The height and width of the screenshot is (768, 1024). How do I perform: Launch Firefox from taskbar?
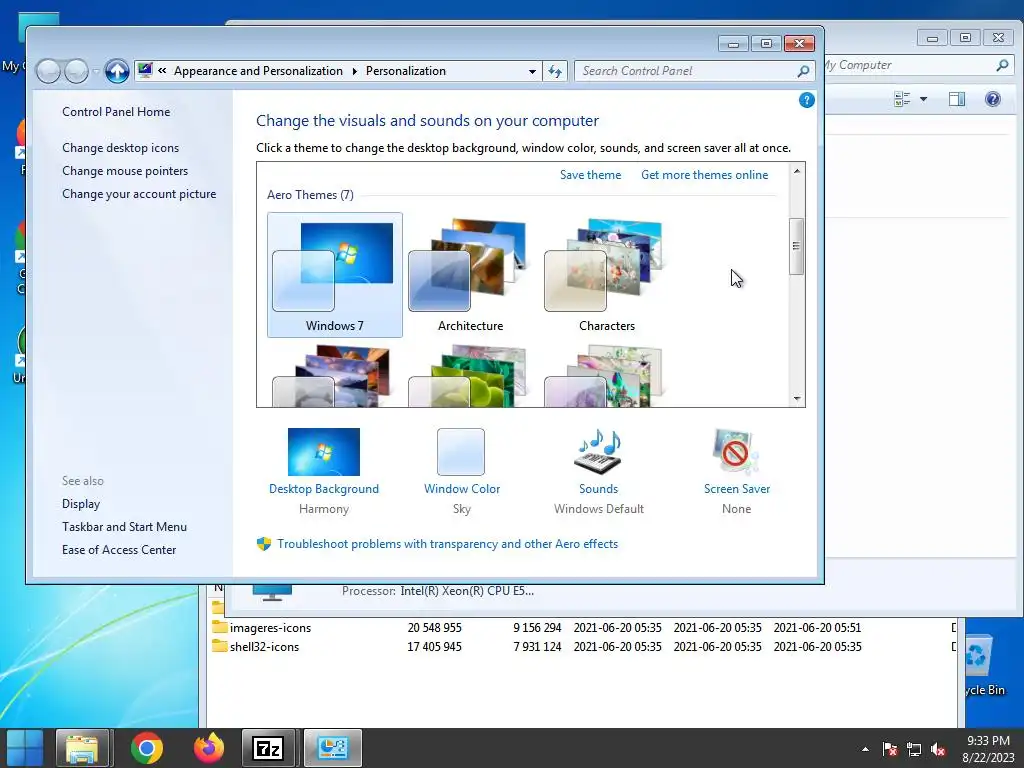pyautogui.click(x=209, y=748)
